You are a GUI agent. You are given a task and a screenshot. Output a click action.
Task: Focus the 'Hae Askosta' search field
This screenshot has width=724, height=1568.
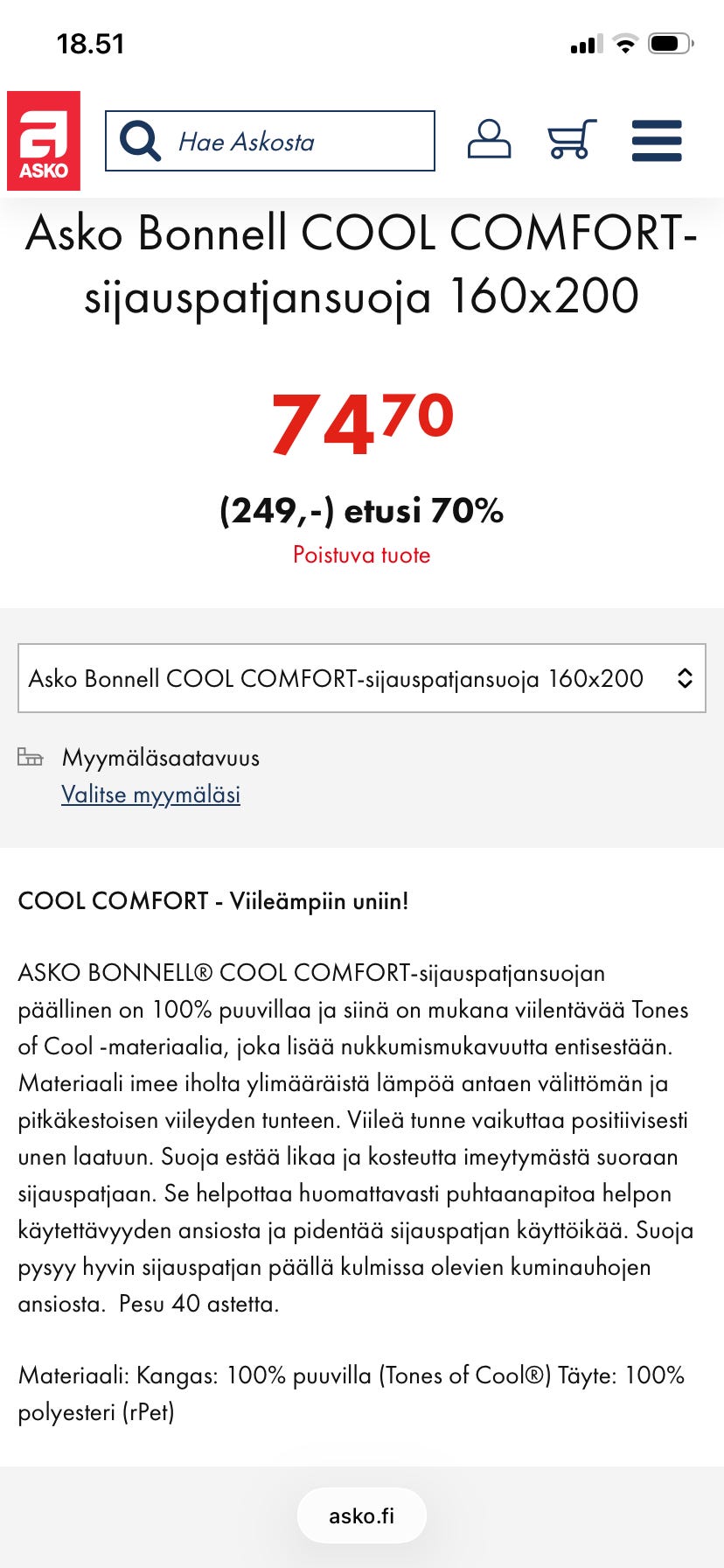click(289, 141)
